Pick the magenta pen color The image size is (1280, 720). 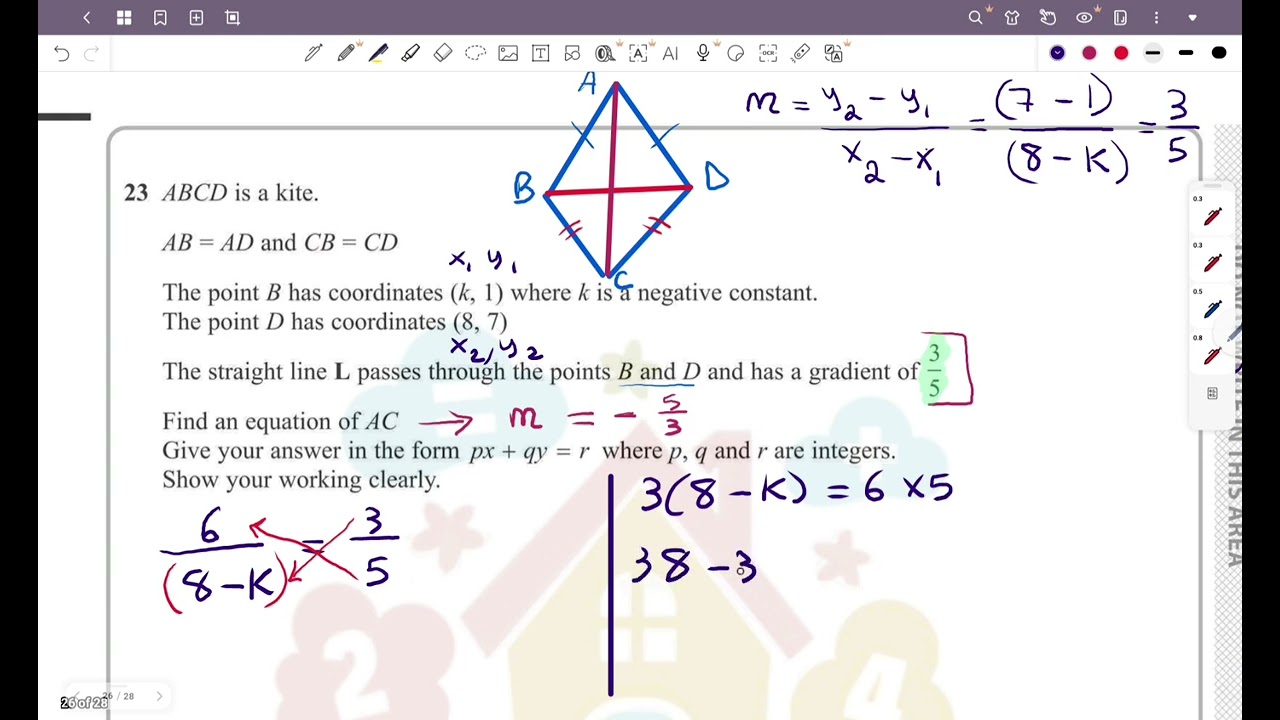(1089, 53)
